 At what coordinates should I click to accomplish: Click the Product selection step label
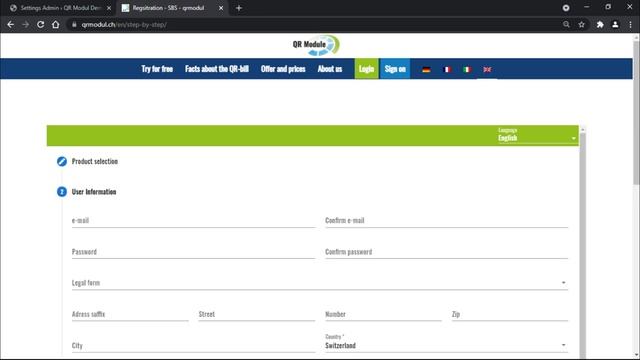coord(95,162)
